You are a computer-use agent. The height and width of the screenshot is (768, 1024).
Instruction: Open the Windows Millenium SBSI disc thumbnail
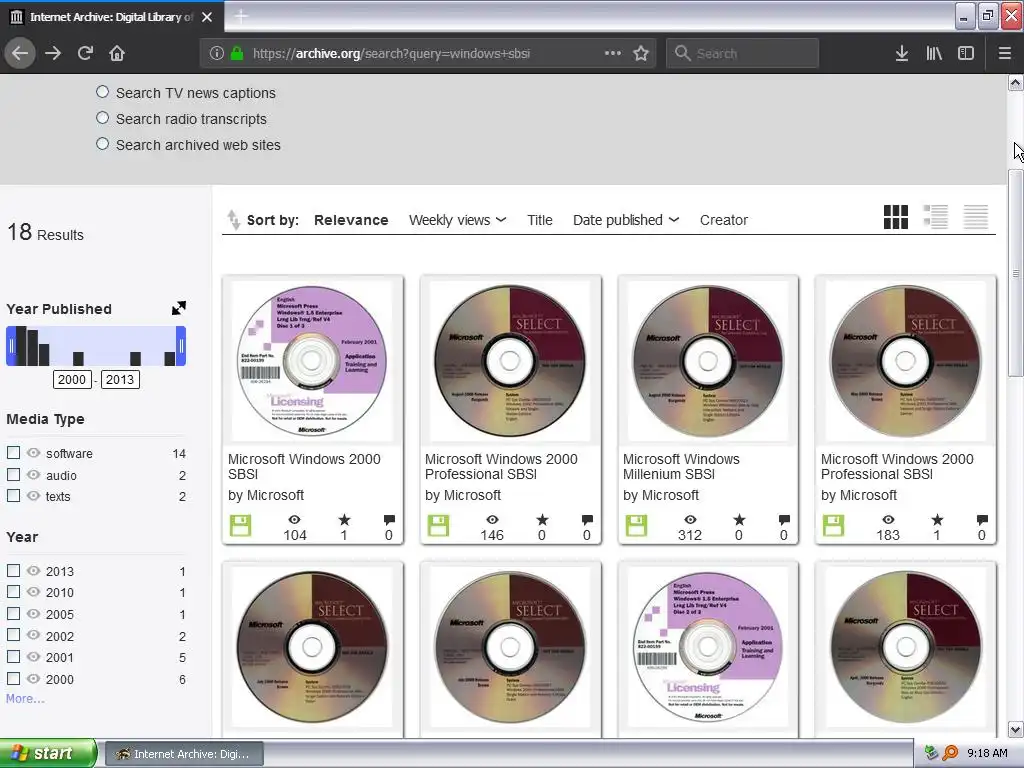[x=708, y=360]
